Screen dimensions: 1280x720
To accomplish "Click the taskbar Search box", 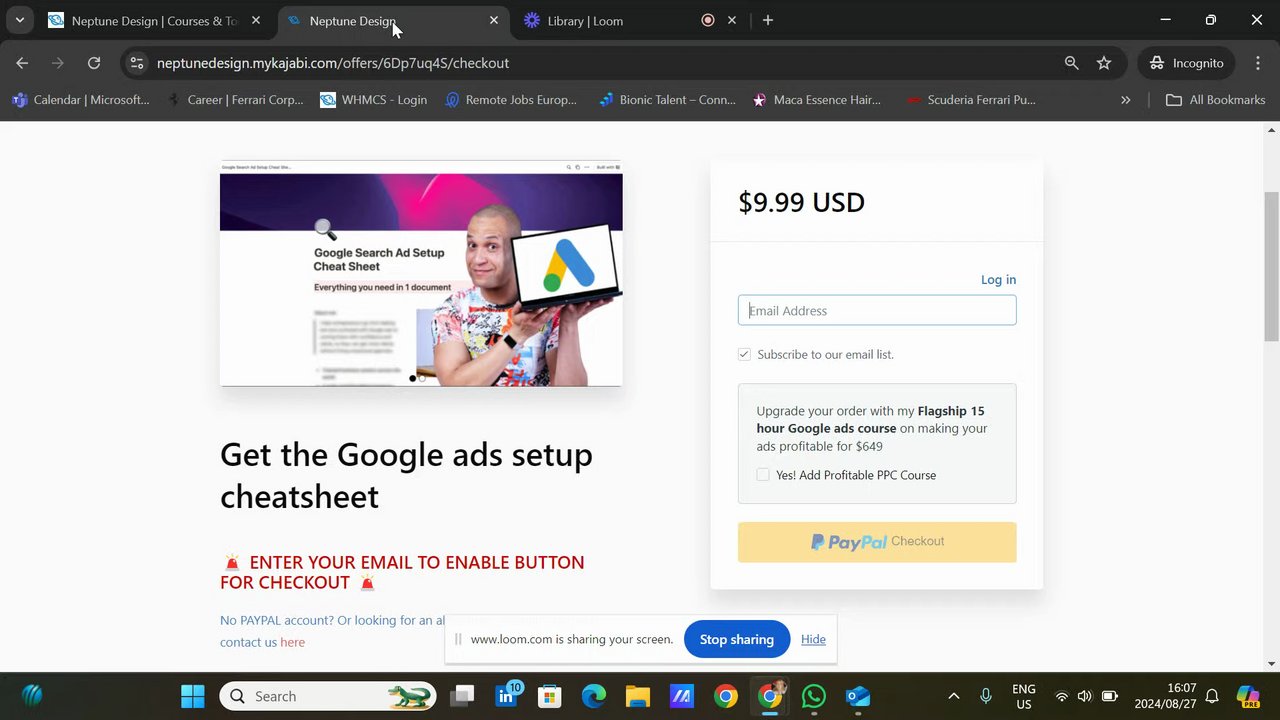I will [x=328, y=696].
